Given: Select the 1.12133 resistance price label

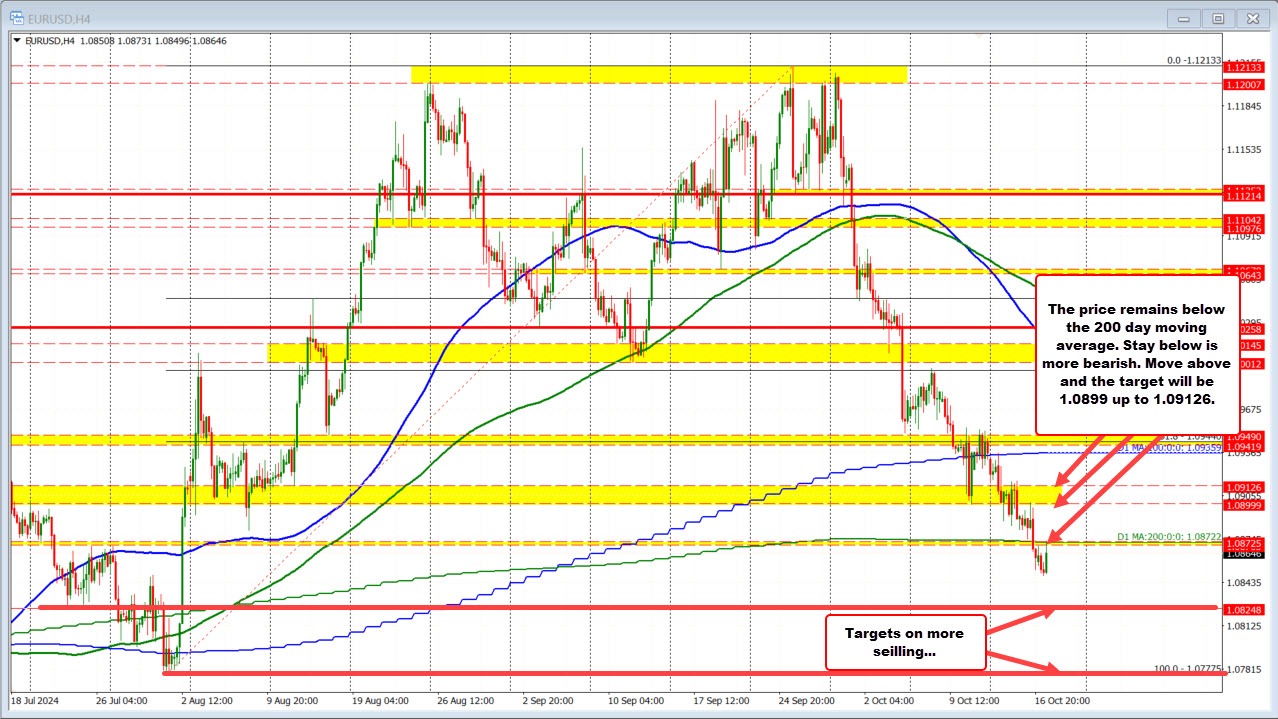Looking at the screenshot, I should (1246, 68).
